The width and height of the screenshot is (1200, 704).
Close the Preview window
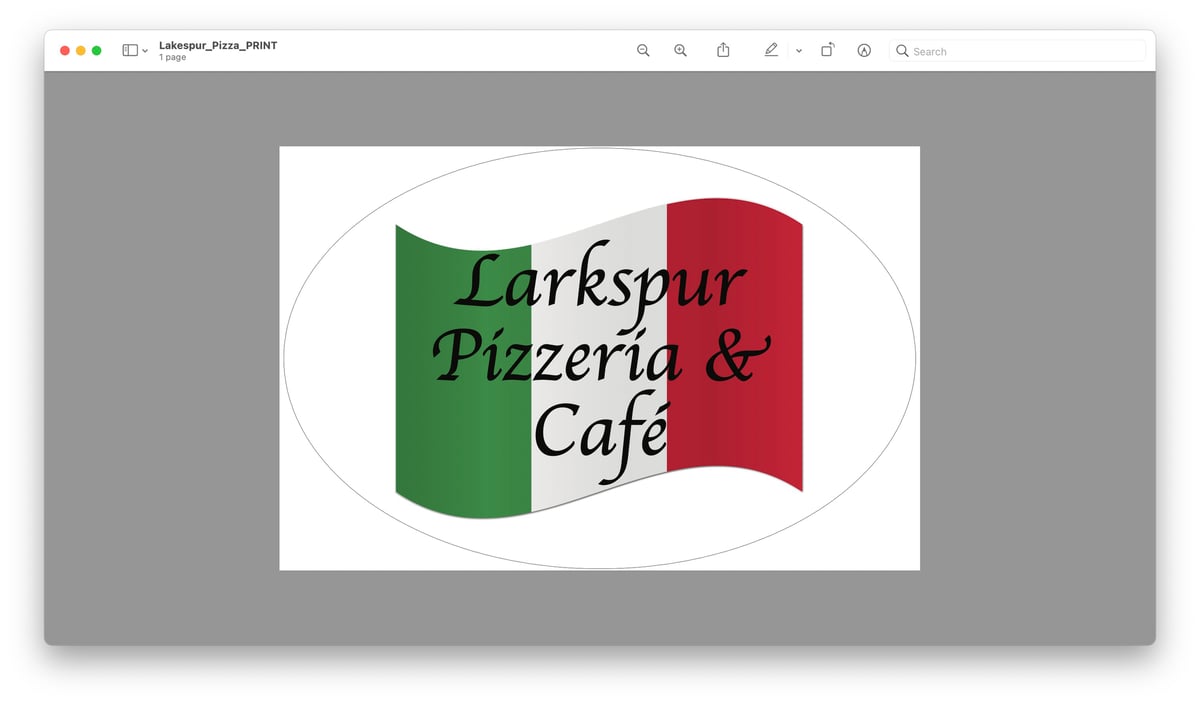tap(65, 51)
